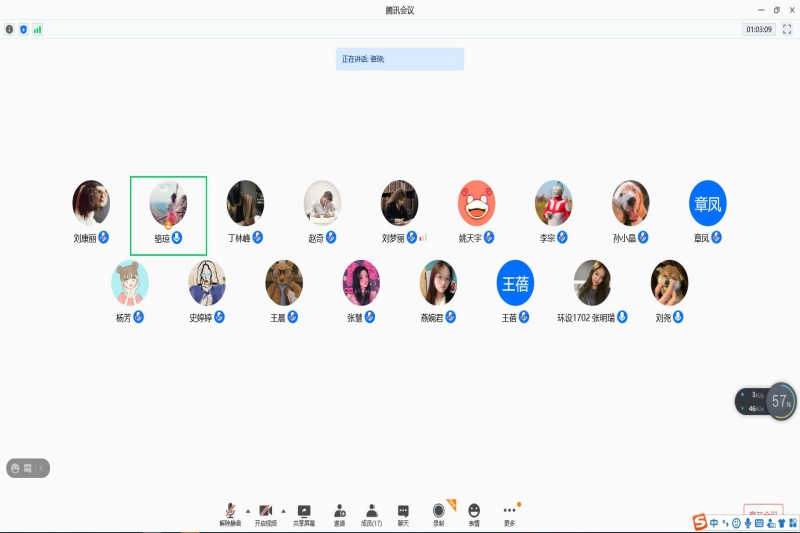The height and width of the screenshot is (533, 800).
Task: Turn on camera with 开启视频
Action: (x=265, y=513)
